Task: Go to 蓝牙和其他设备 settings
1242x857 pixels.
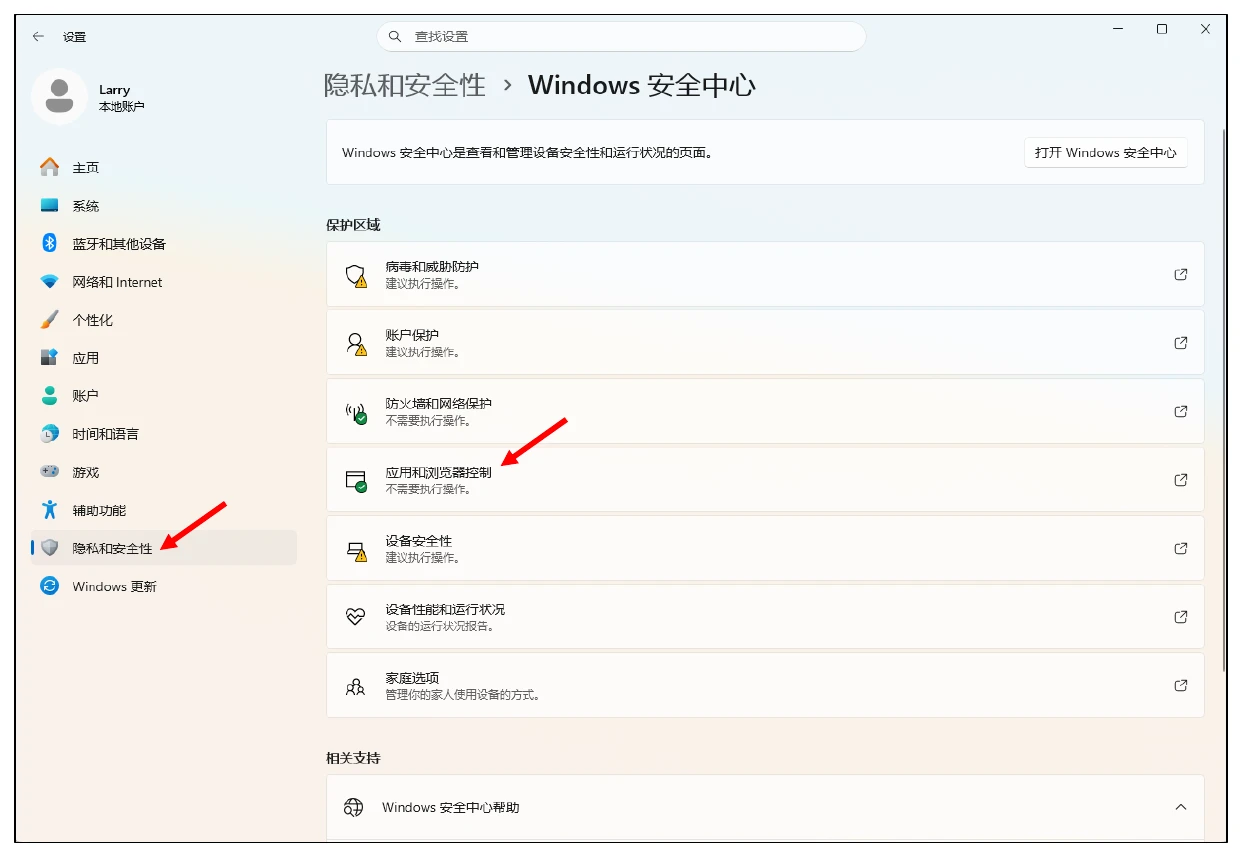Action: click(164, 243)
